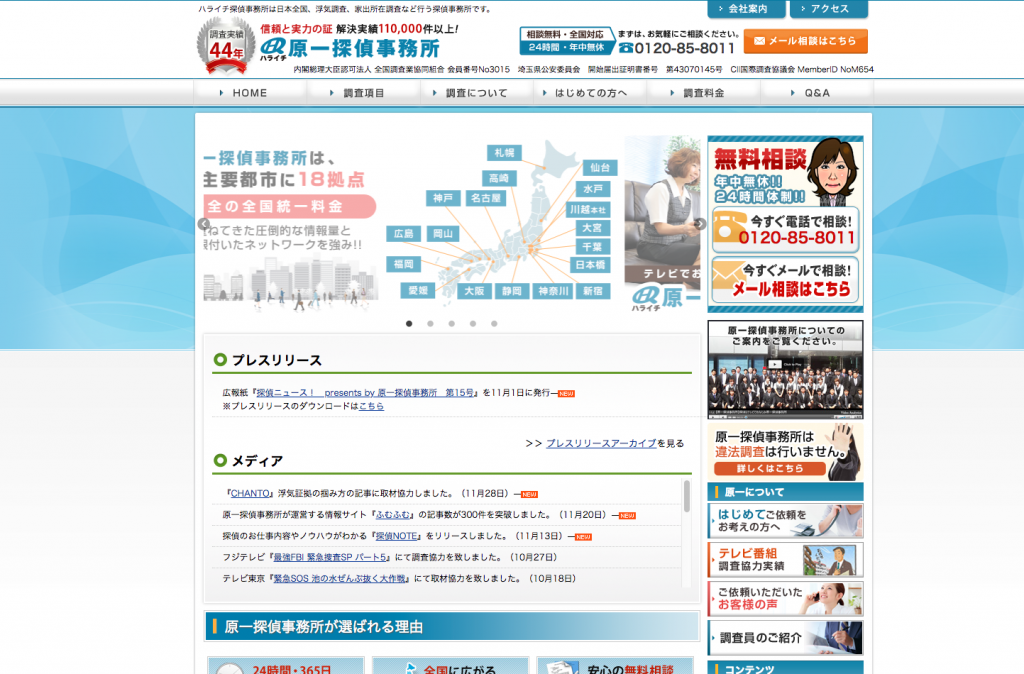Click the 原一探偵事務所 logo
1024x674 pixels.
(x=350, y=48)
